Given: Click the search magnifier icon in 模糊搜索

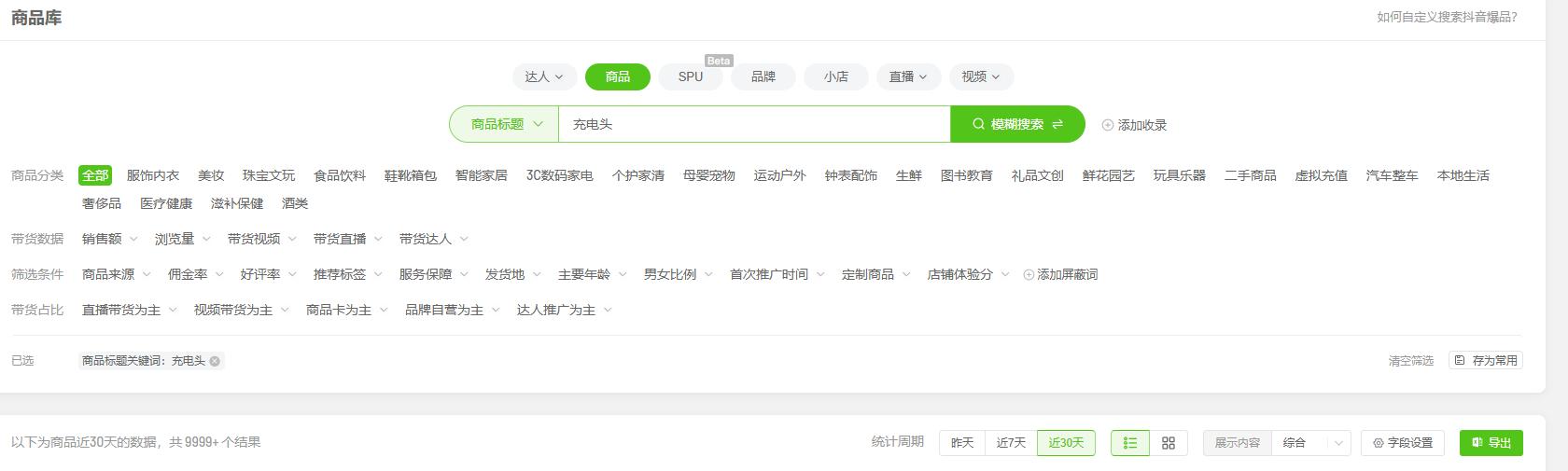Looking at the screenshot, I should pos(978,124).
